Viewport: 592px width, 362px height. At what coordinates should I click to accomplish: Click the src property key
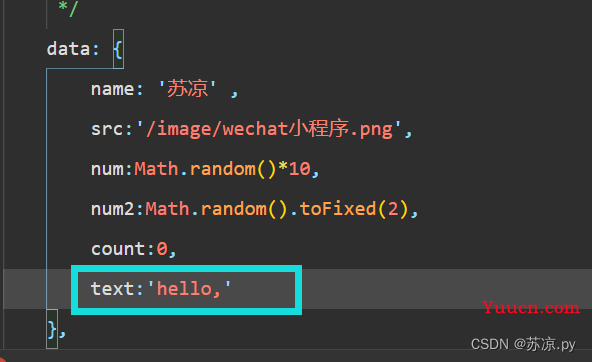[107, 129]
